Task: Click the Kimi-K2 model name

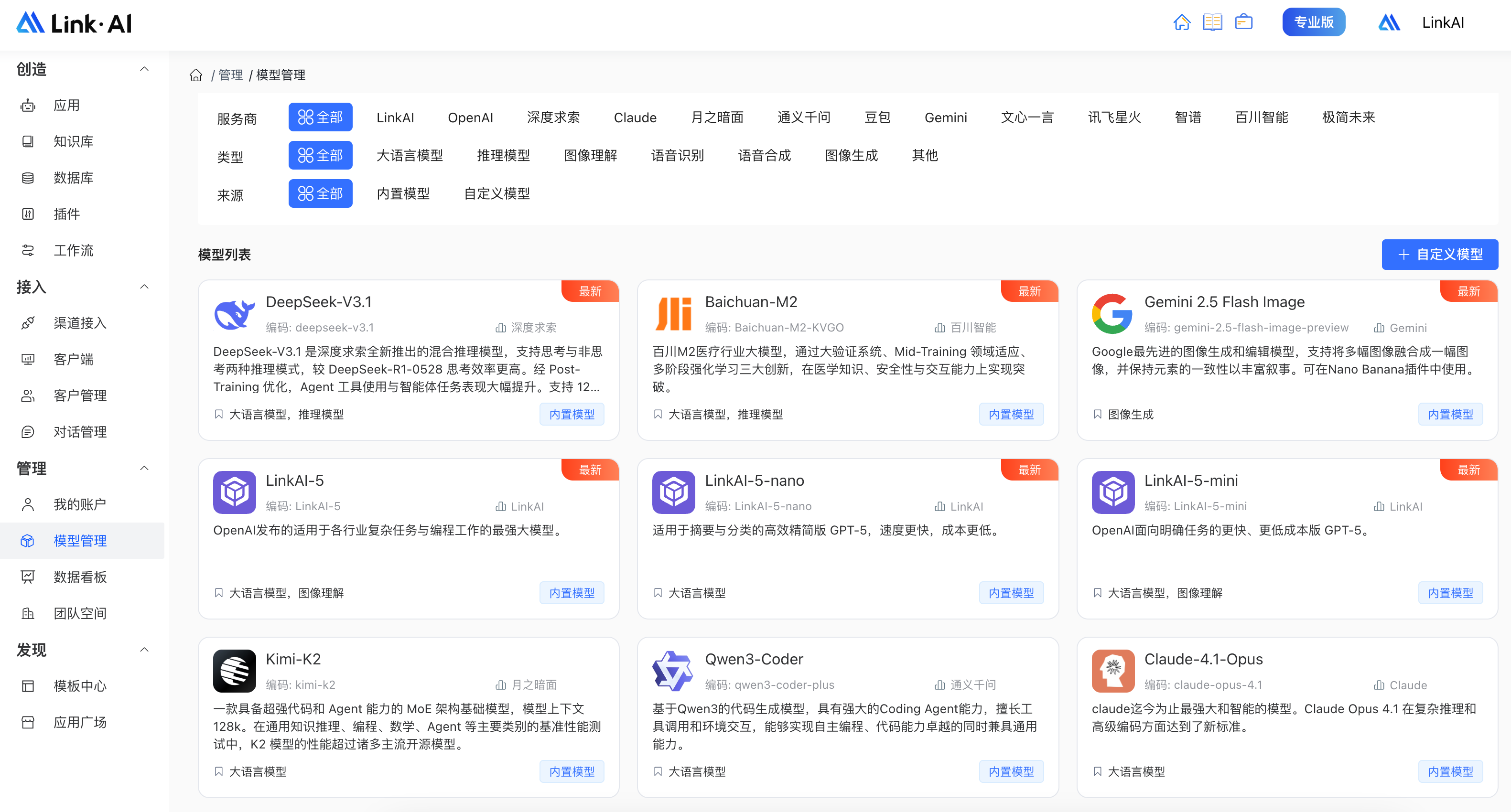Action: [x=293, y=659]
